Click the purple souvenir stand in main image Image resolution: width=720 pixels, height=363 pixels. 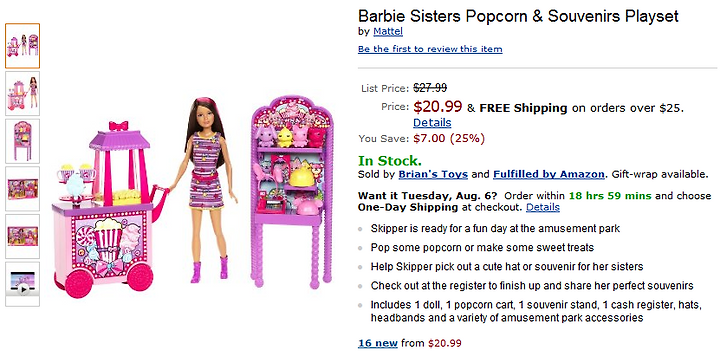(292, 192)
